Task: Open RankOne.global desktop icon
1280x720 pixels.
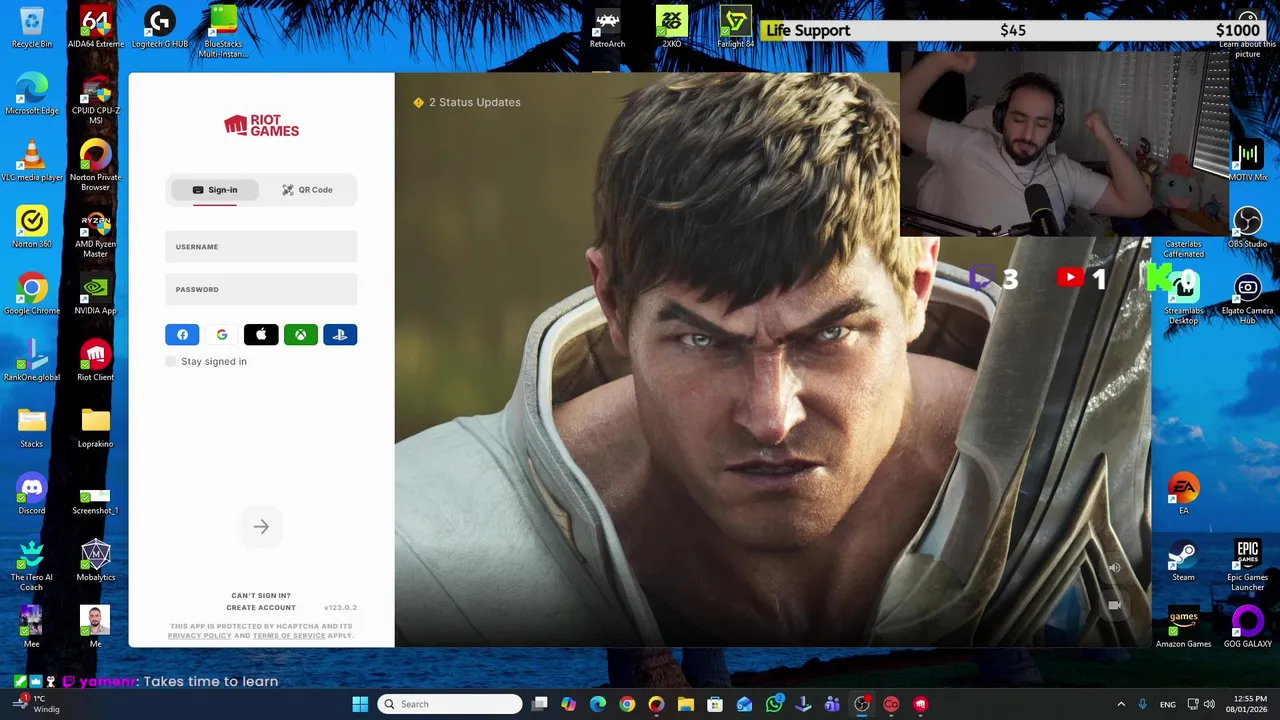Action: 32,361
